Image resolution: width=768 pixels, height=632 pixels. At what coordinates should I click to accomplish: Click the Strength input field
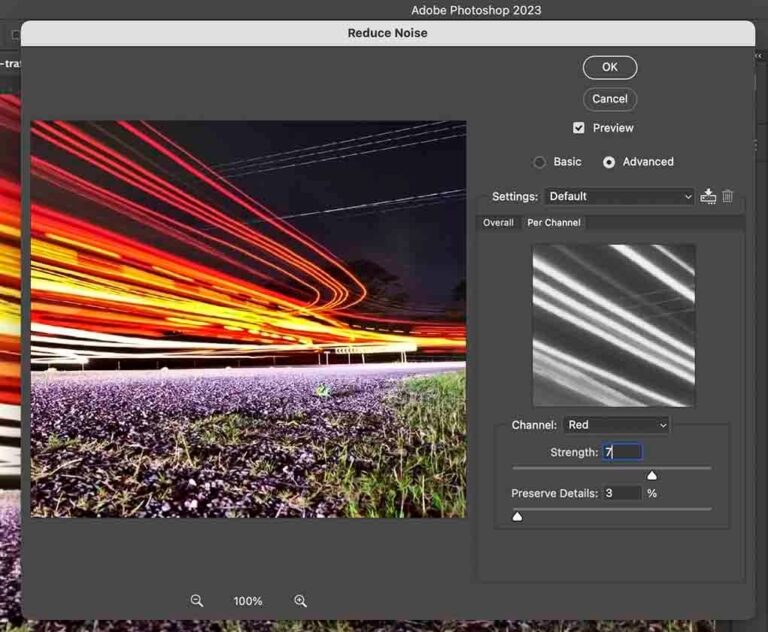click(x=622, y=452)
